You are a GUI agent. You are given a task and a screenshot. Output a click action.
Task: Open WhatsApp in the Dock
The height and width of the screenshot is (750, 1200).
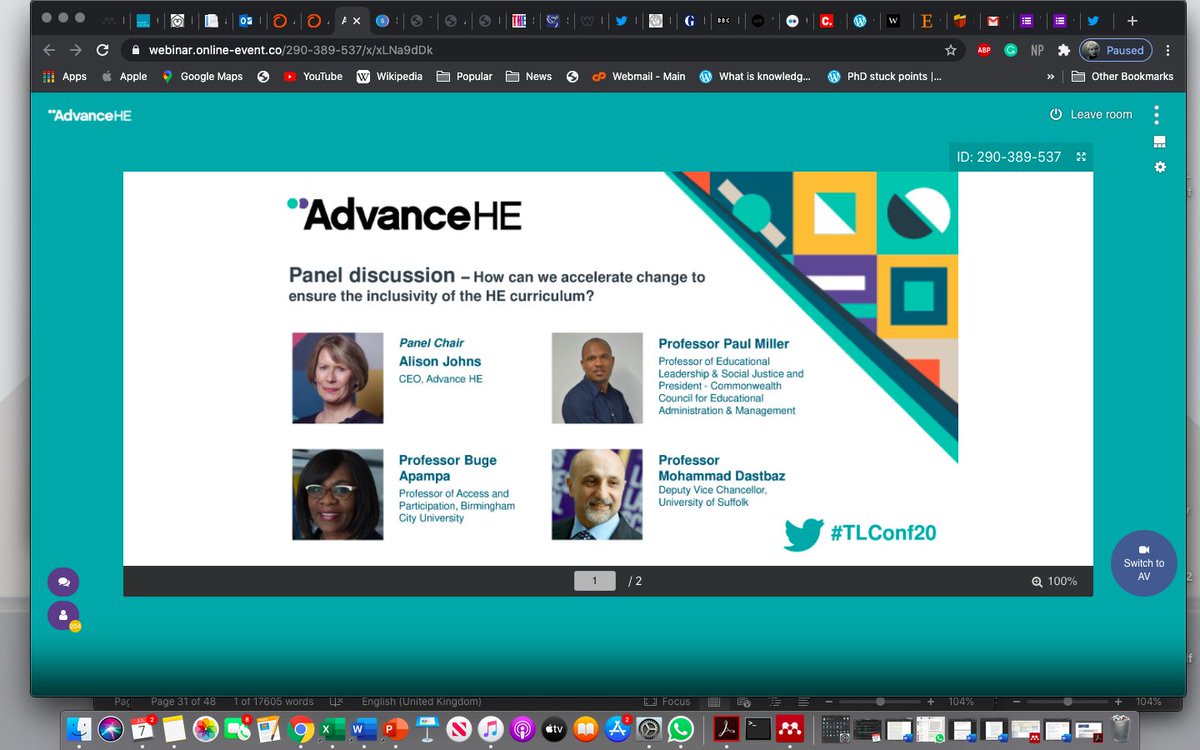point(680,729)
